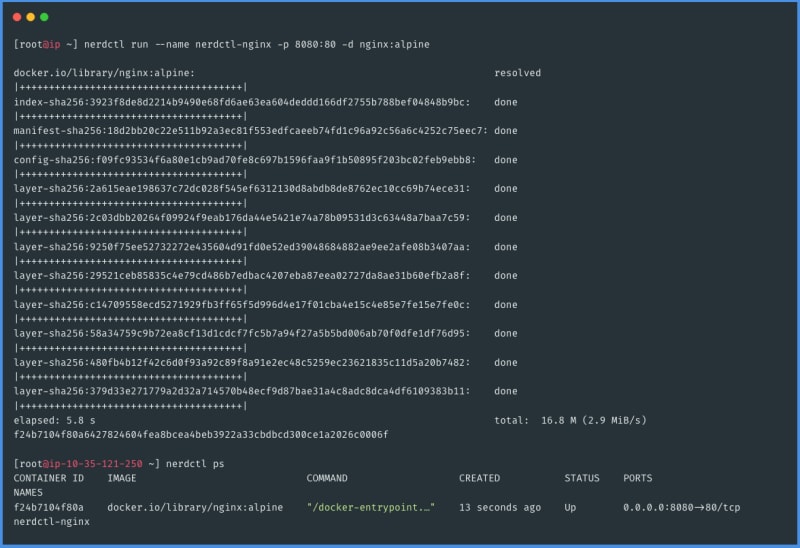This screenshot has width=800, height=548.
Task: Click the CONTAINER ID column header
Action: click(49, 478)
